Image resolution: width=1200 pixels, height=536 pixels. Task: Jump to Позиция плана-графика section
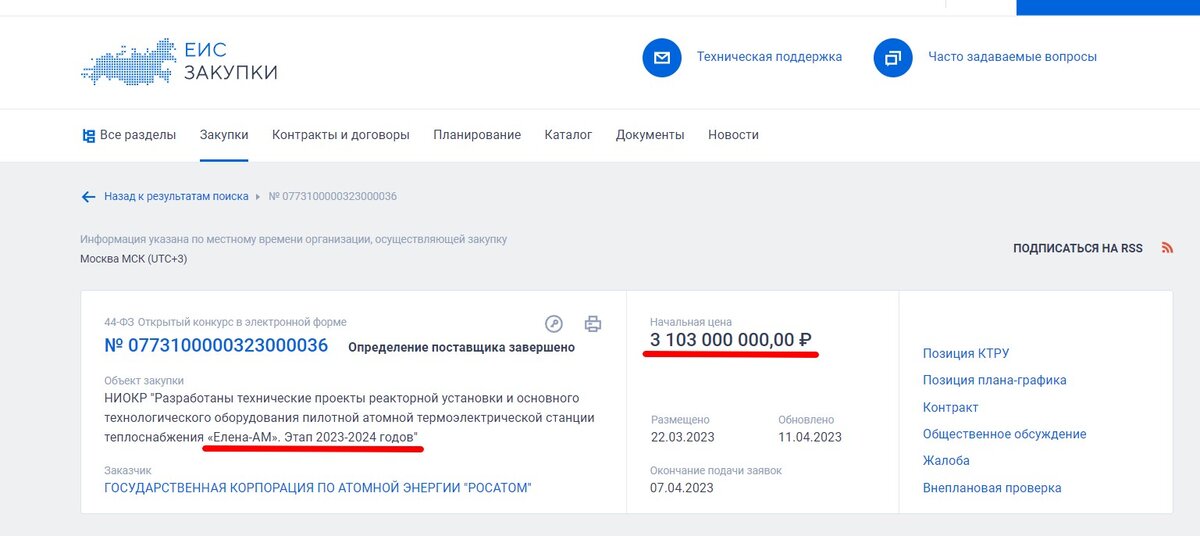coord(994,380)
